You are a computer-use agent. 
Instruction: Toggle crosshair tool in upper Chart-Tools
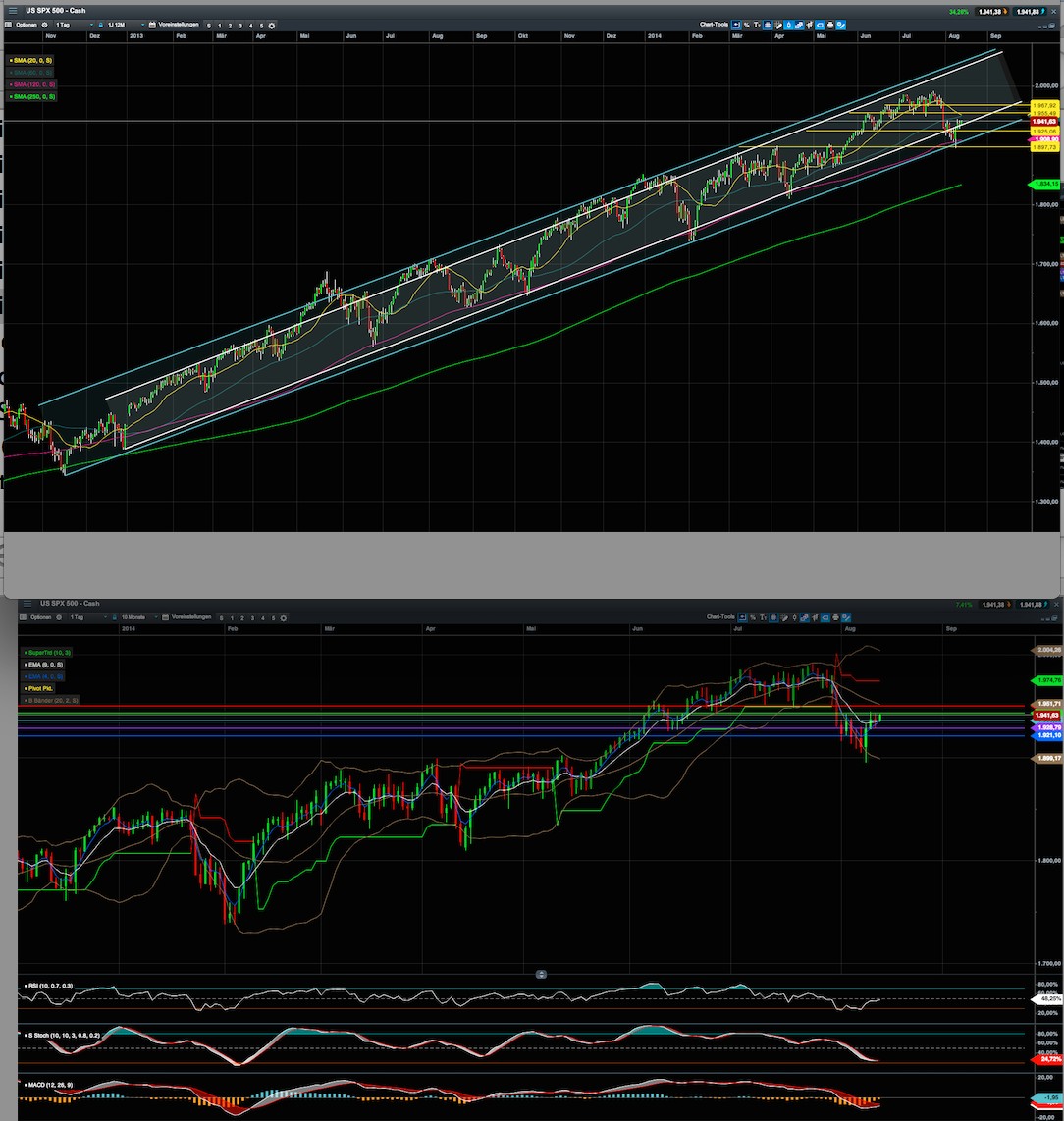tap(768, 25)
